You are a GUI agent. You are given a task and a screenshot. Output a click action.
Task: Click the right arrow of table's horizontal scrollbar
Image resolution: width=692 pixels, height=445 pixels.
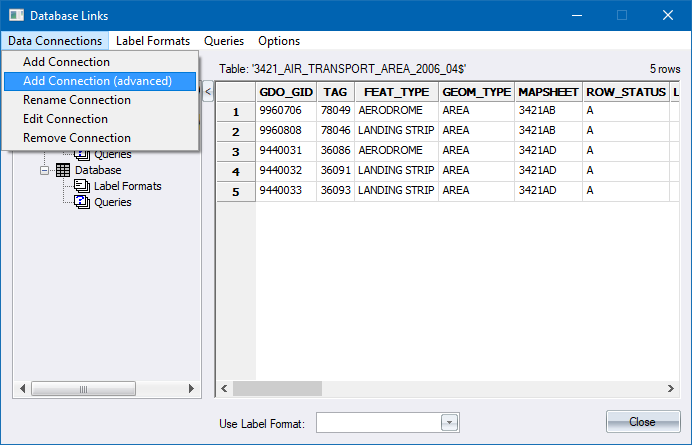click(x=672, y=388)
